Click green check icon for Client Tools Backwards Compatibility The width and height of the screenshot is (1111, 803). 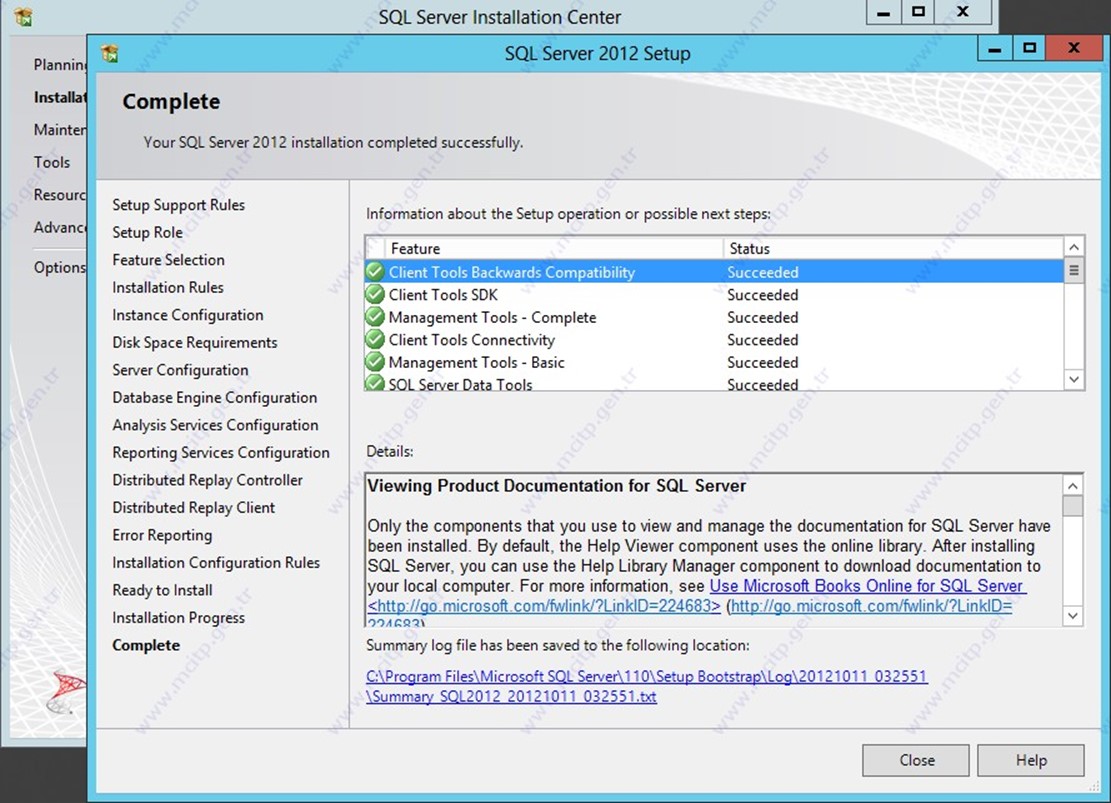tap(375, 271)
